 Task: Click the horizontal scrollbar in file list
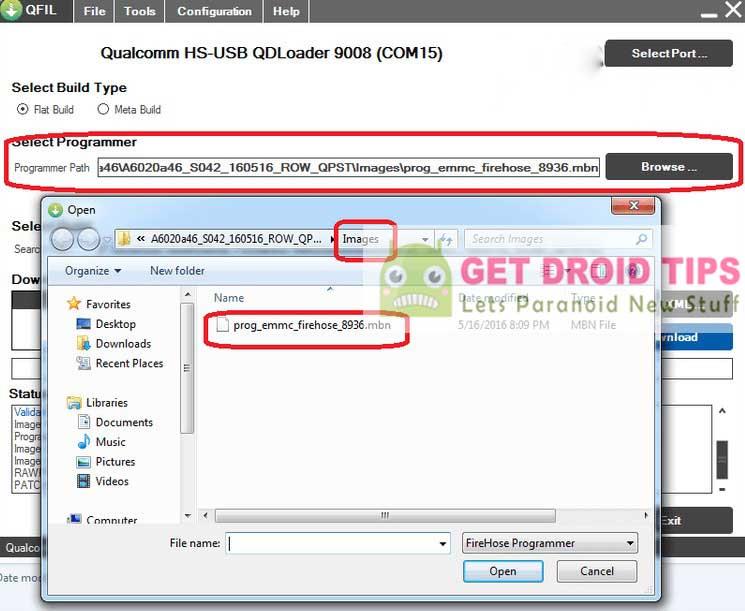tap(383, 516)
